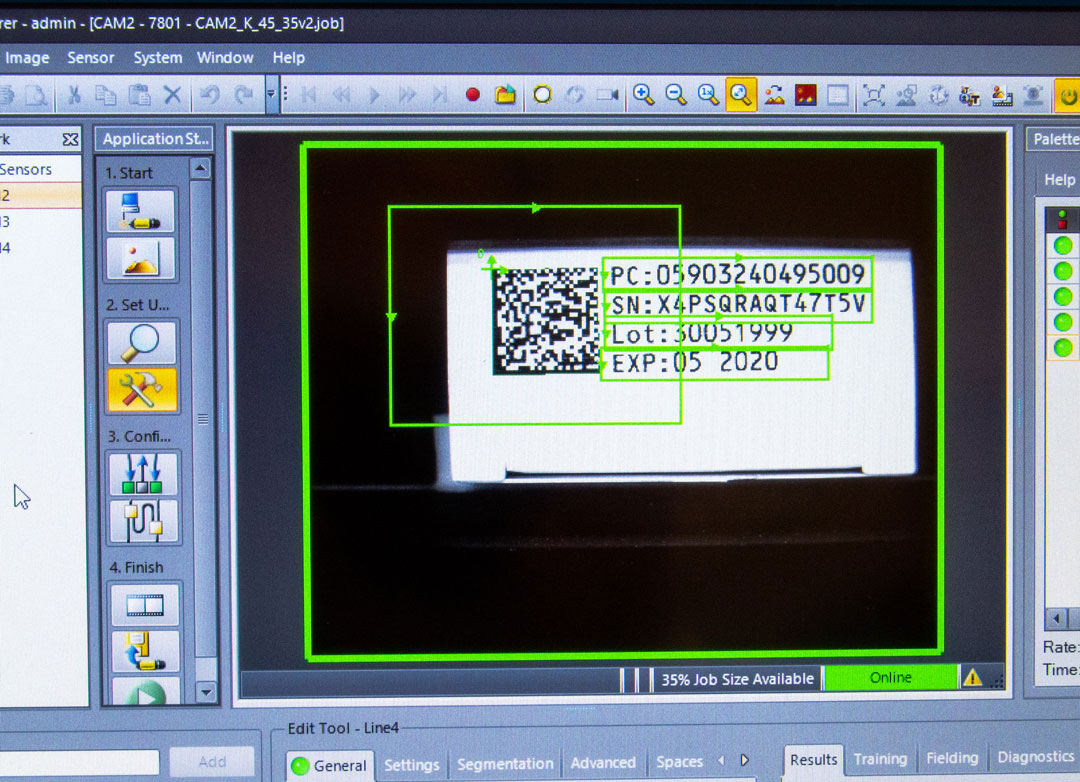The height and width of the screenshot is (782, 1080).
Task: Click the Redo arrow icon
Action: coord(243,95)
